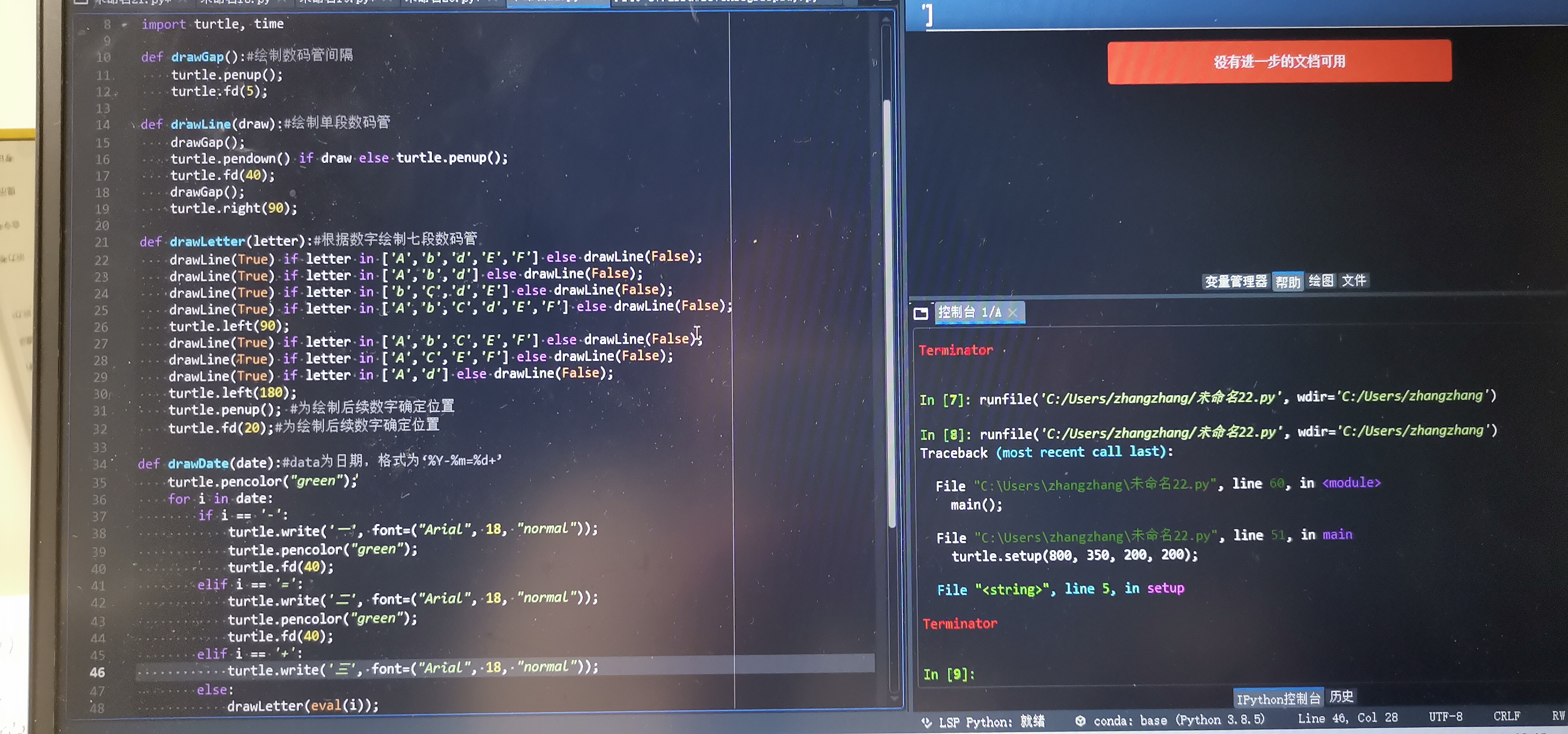This screenshot has height=734, width=1568.
Task: Click the 没有进一步的文档可用 red banner
Action: click(1279, 62)
